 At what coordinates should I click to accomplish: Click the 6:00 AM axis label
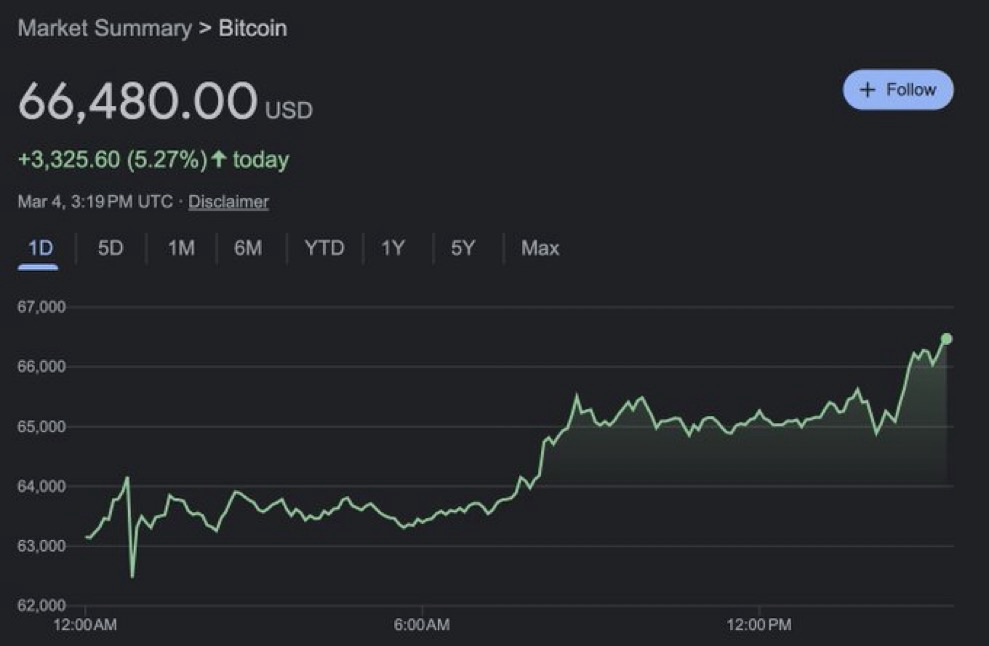point(422,625)
